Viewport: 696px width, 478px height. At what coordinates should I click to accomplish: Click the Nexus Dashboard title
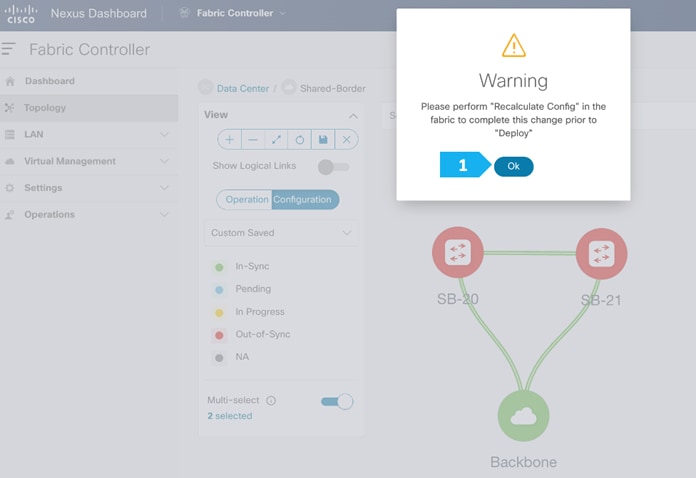[x=99, y=13]
